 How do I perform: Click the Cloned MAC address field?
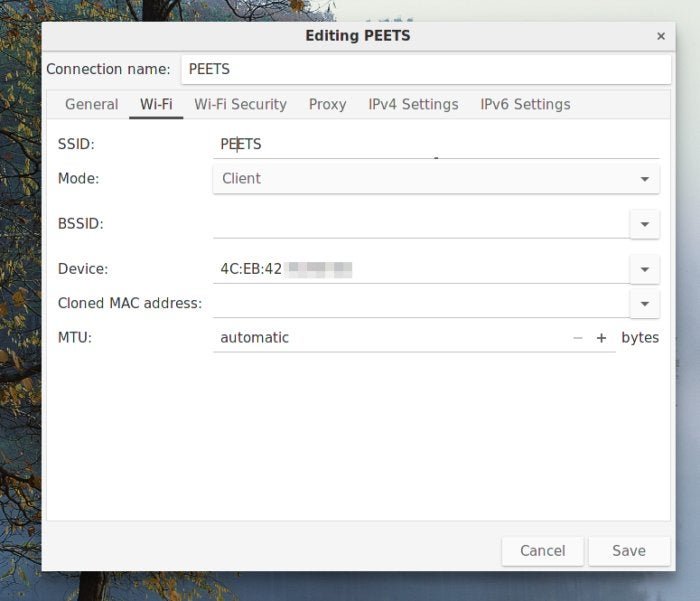[x=421, y=304]
